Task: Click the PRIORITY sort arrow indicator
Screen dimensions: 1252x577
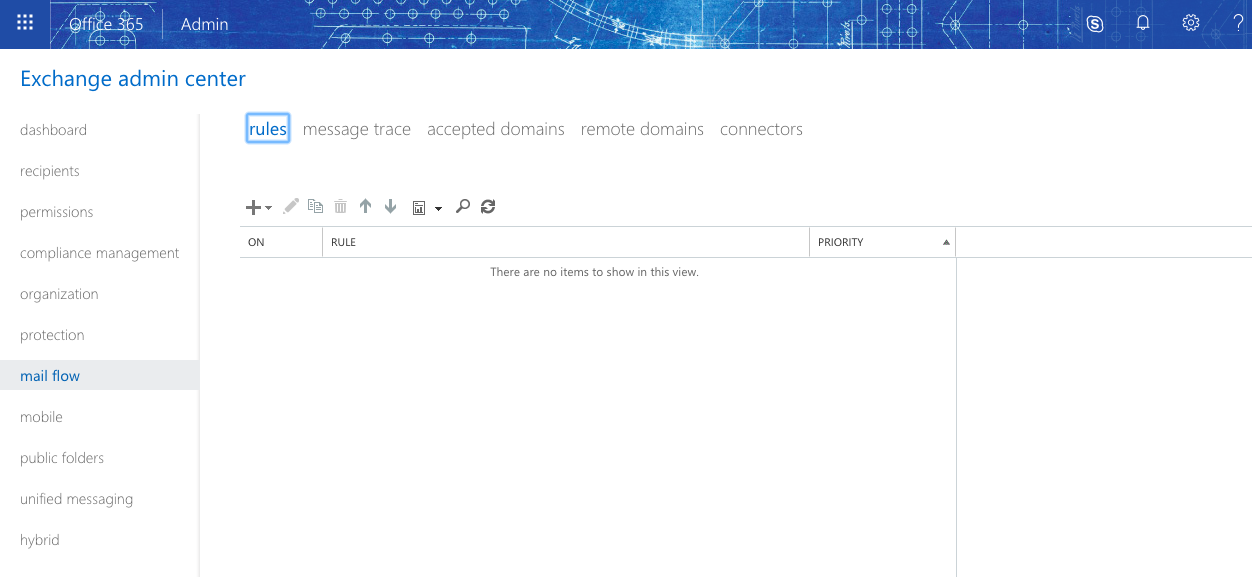Action: (946, 243)
